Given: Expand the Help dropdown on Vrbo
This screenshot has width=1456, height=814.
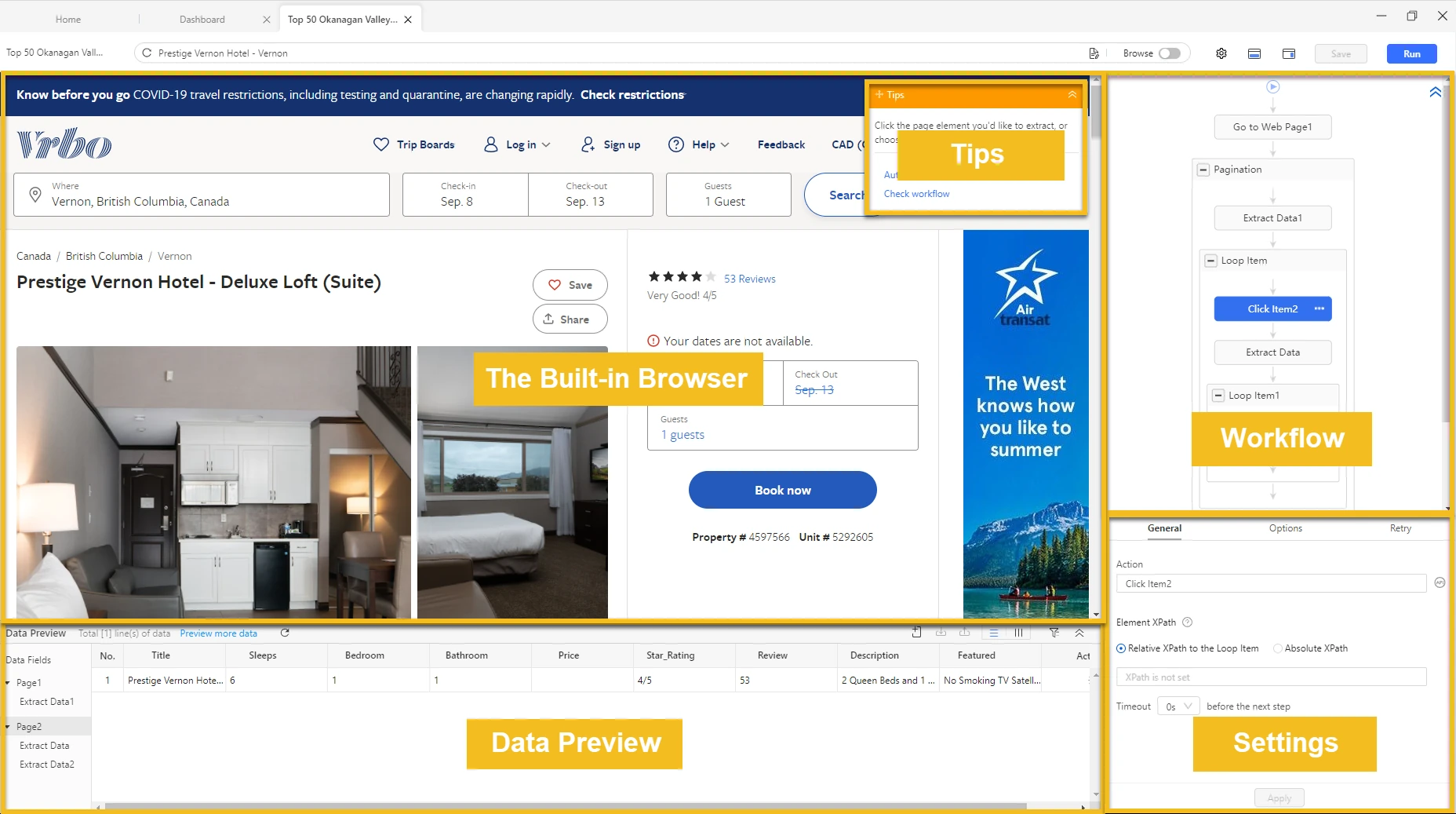Looking at the screenshot, I should [725, 145].
